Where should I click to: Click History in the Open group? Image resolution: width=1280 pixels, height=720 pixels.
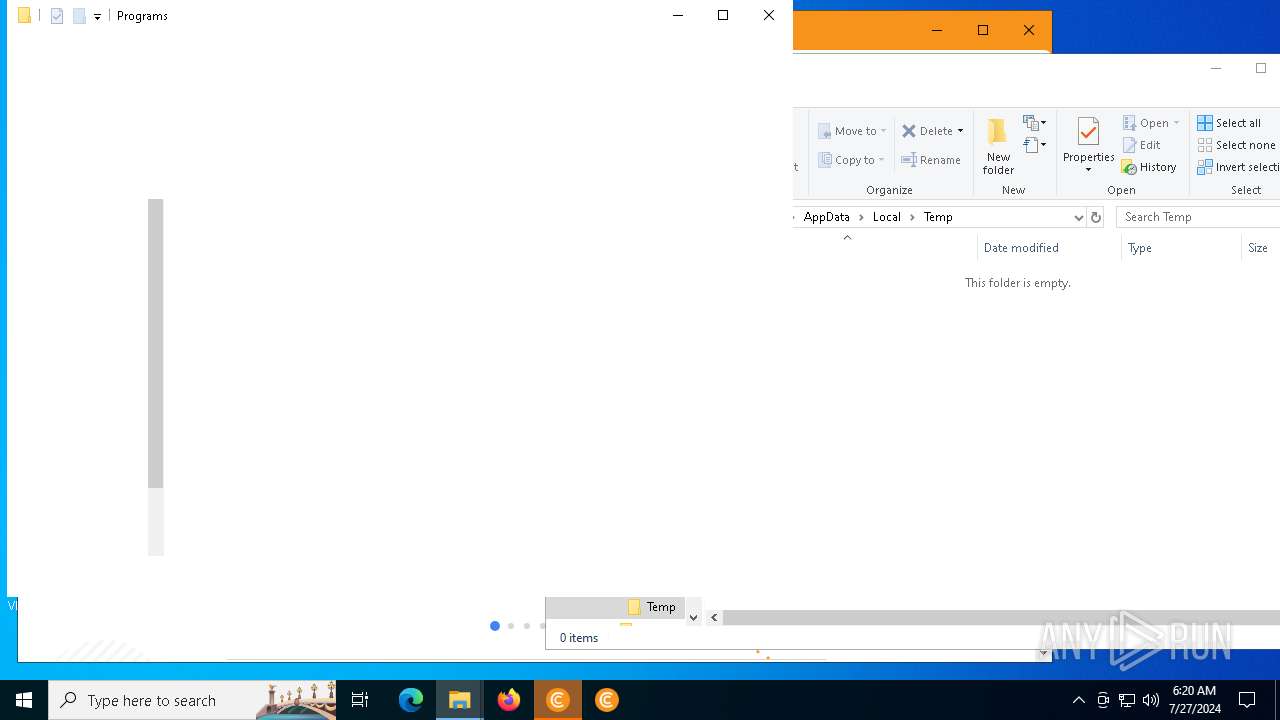point(1149,167)
